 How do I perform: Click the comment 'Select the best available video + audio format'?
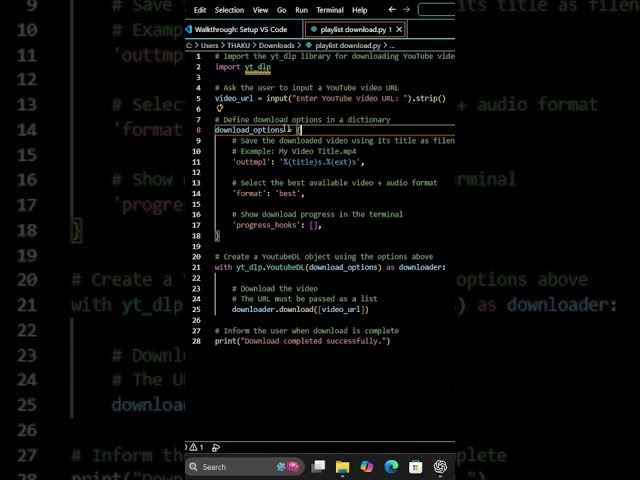(334, 183)
